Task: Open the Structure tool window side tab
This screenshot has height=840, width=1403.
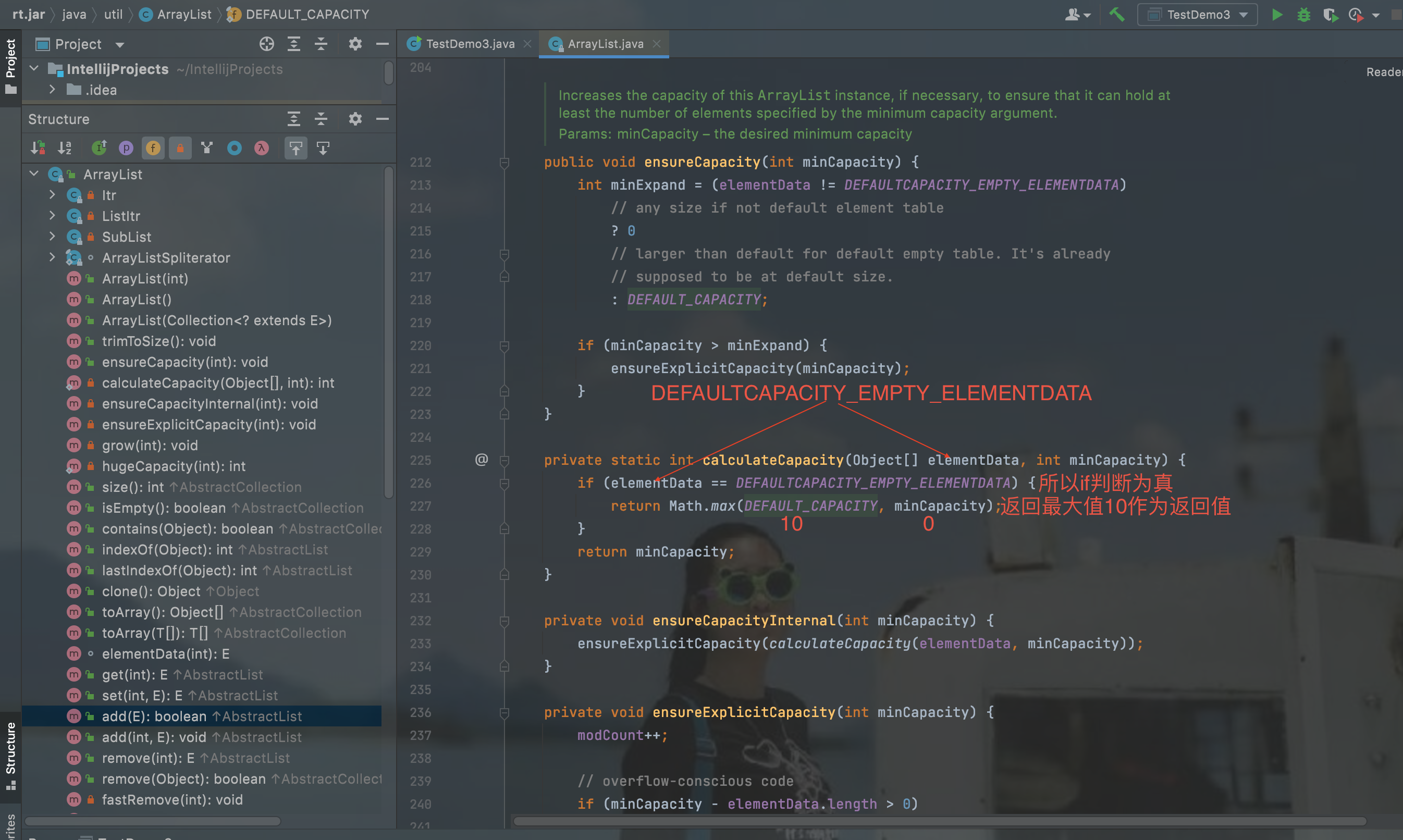Action: pos(10,757)
